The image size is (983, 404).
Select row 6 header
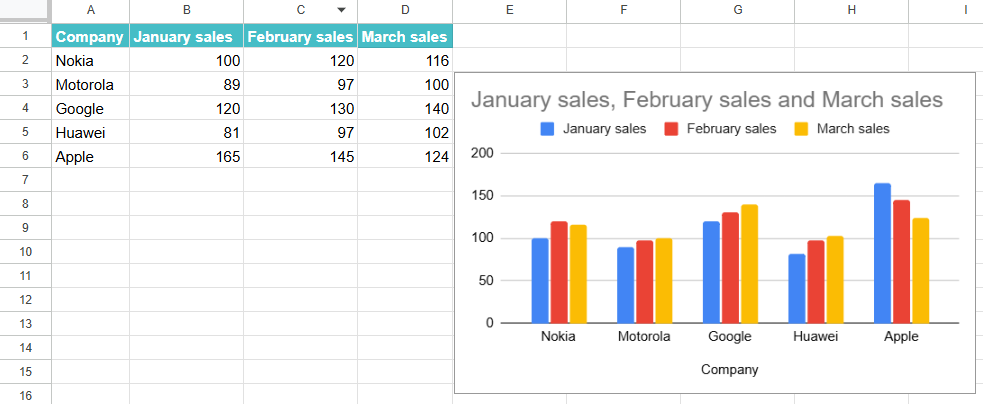[25, 156]
